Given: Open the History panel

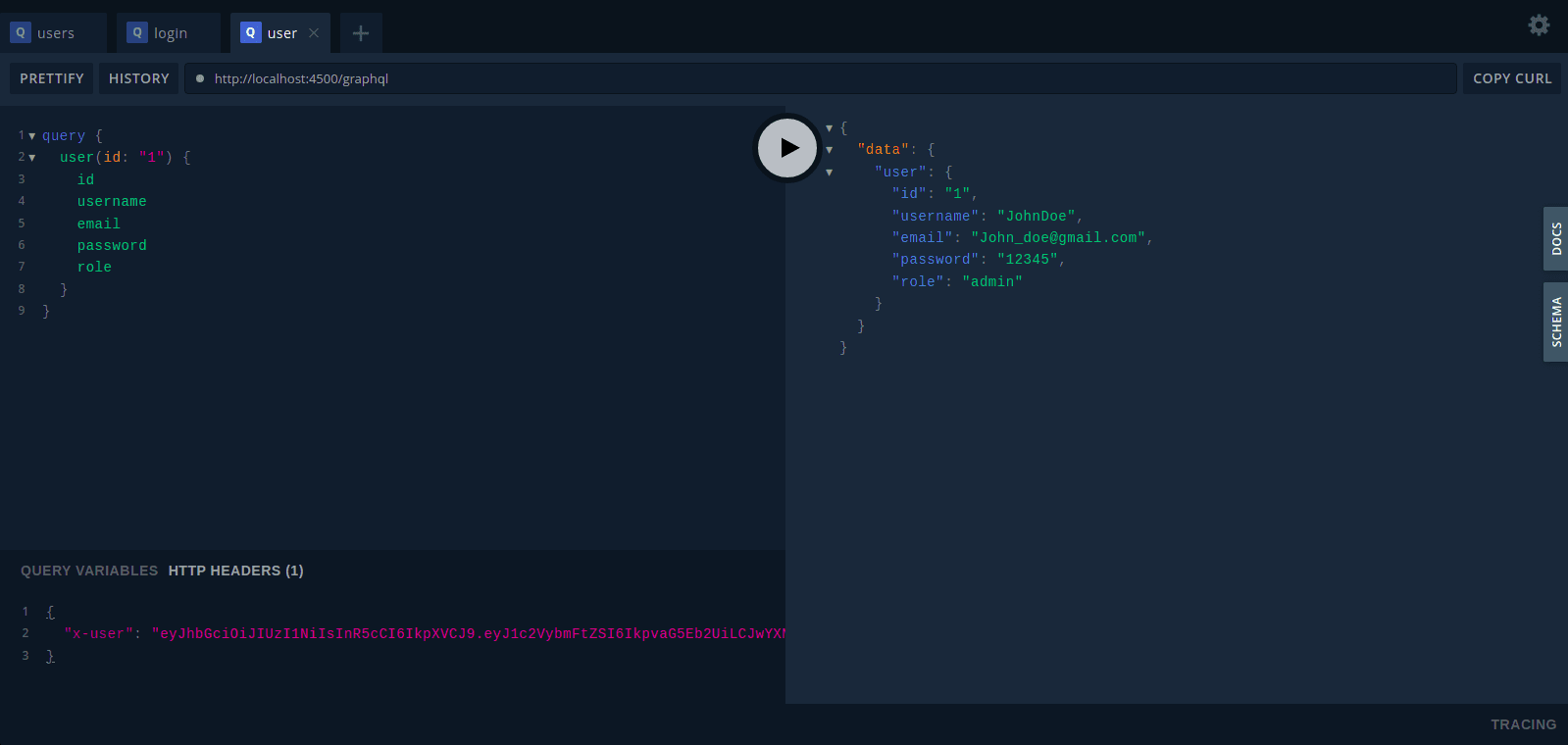Looking at the screenshot, I should [138, 78].
